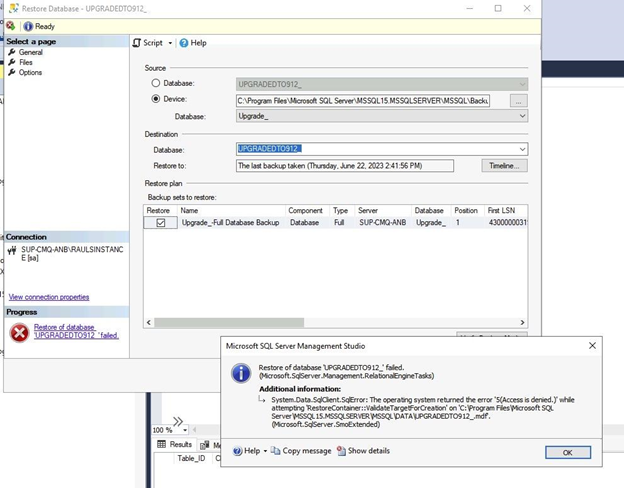Select the Database source radio button
The image size is (624, 488).
coord(155,83)
